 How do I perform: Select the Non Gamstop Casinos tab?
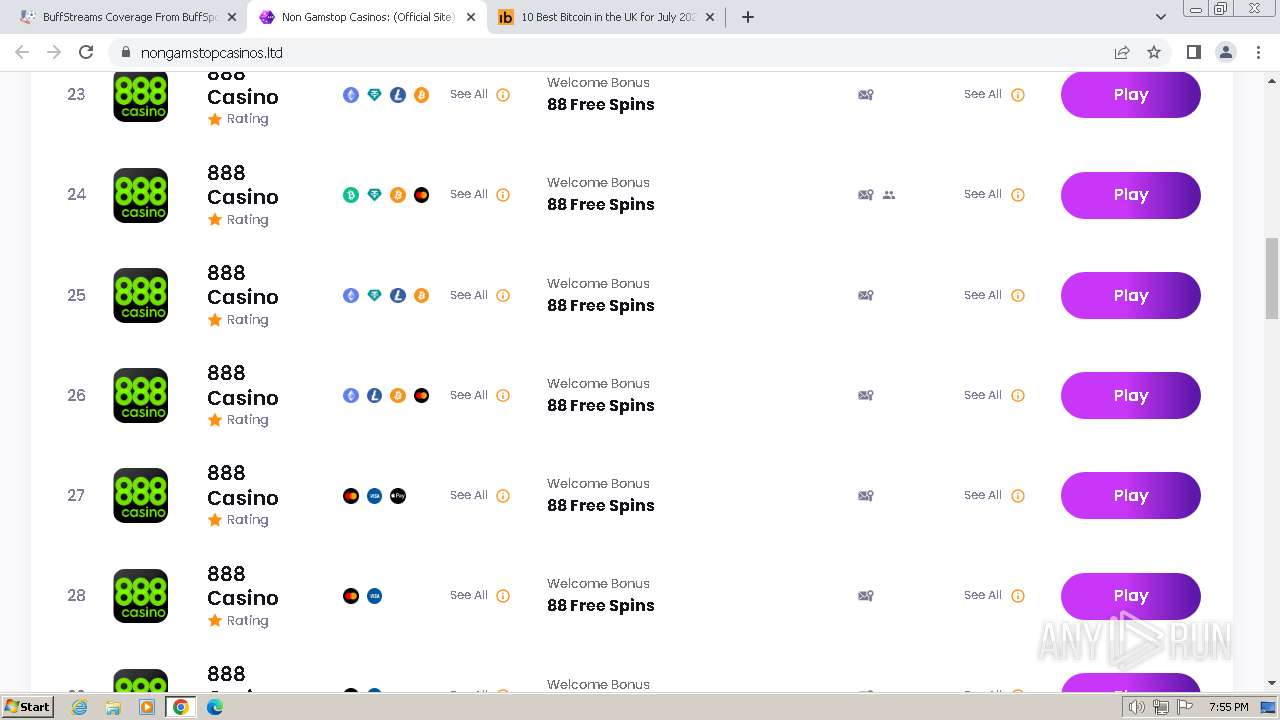point(367,17)
